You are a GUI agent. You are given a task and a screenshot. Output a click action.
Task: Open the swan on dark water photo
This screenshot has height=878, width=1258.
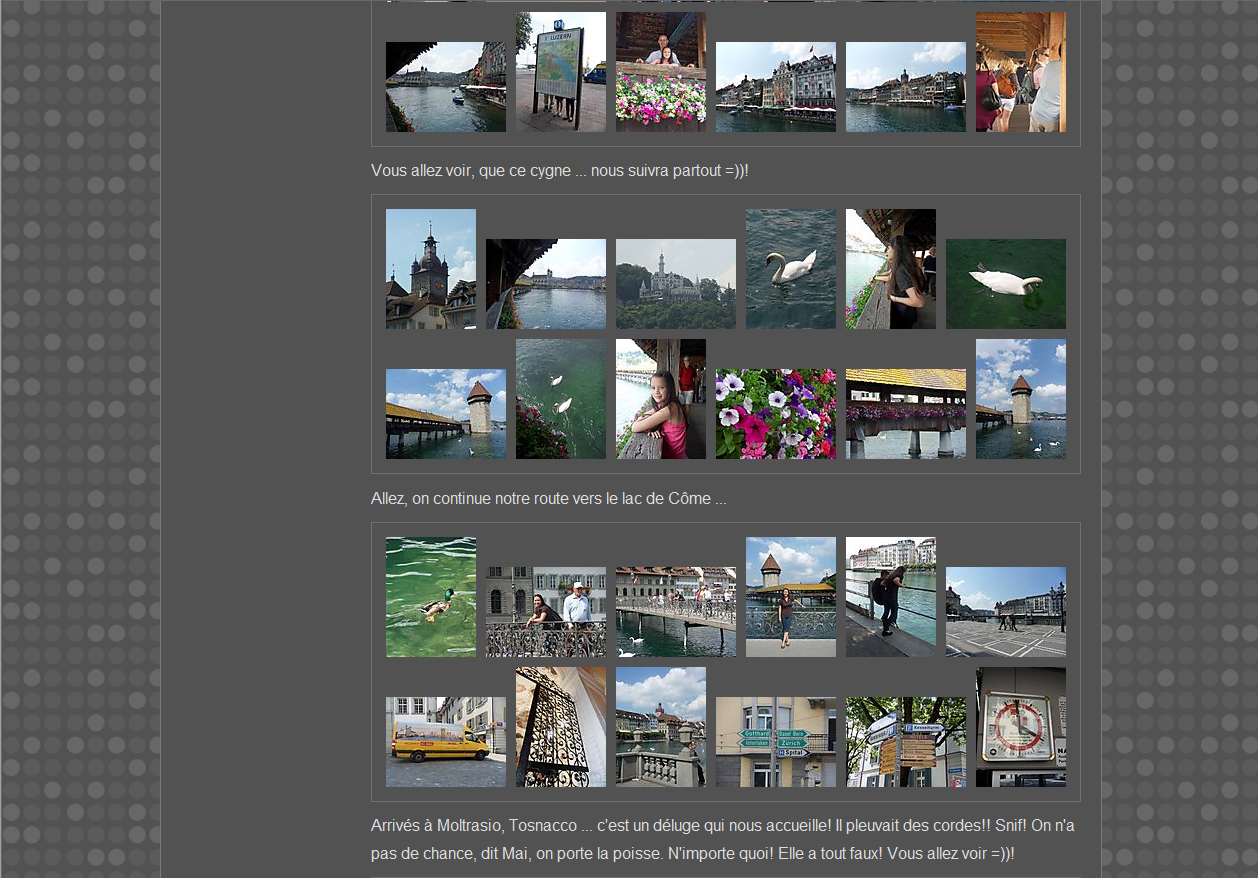pos(790,269)
